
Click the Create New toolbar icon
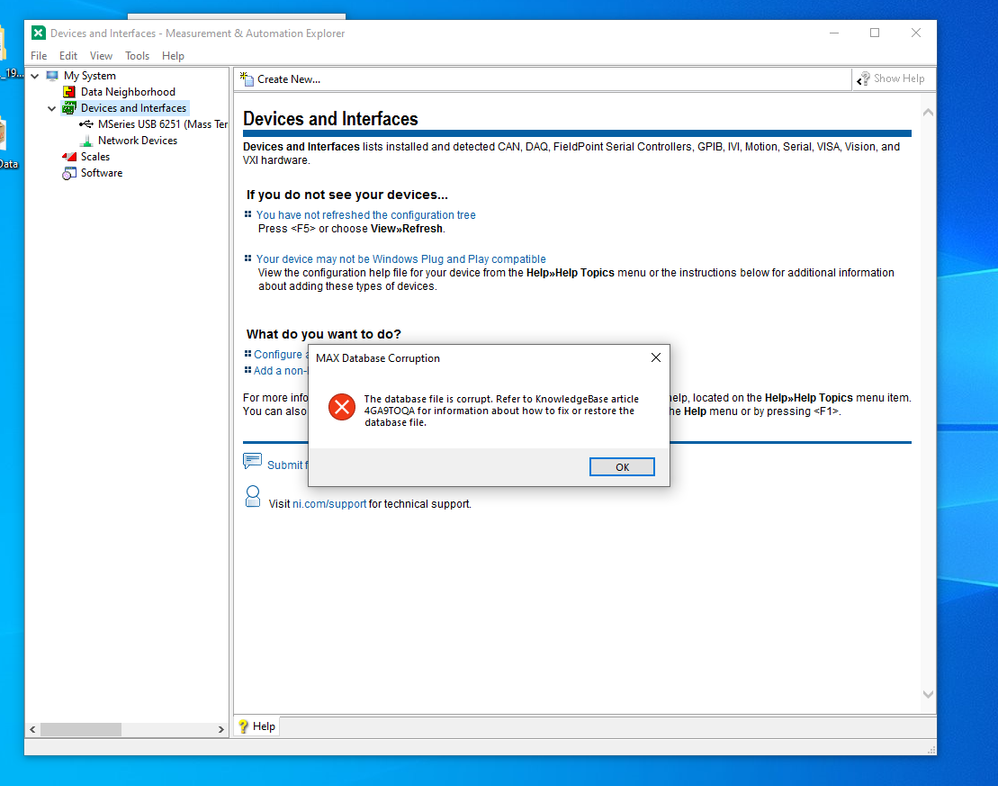pos(247,79)
